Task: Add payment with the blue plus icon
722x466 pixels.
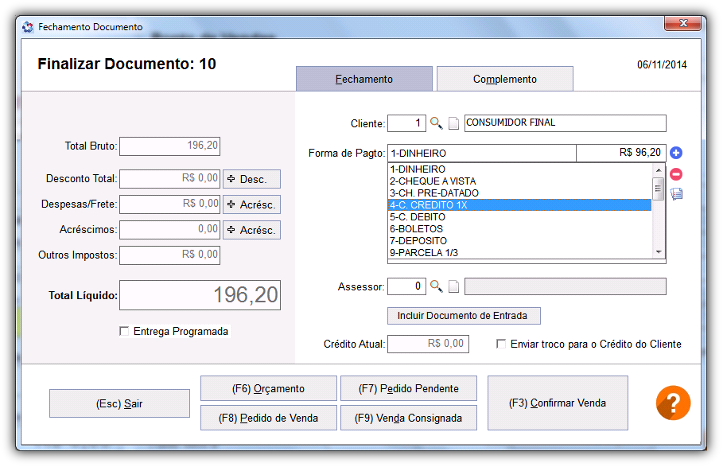Action: point(675,152)
